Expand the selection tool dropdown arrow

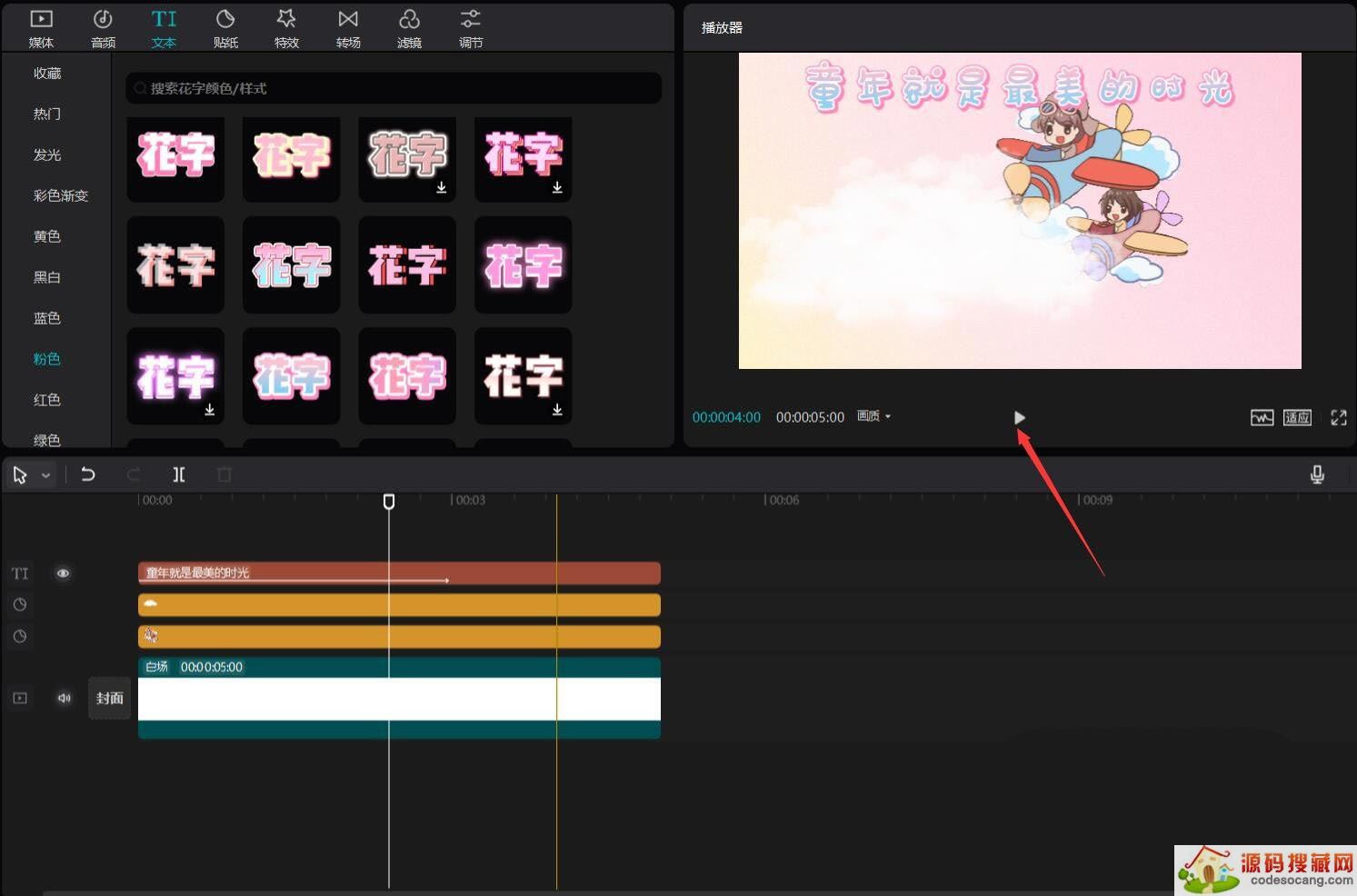click(45, 475)
